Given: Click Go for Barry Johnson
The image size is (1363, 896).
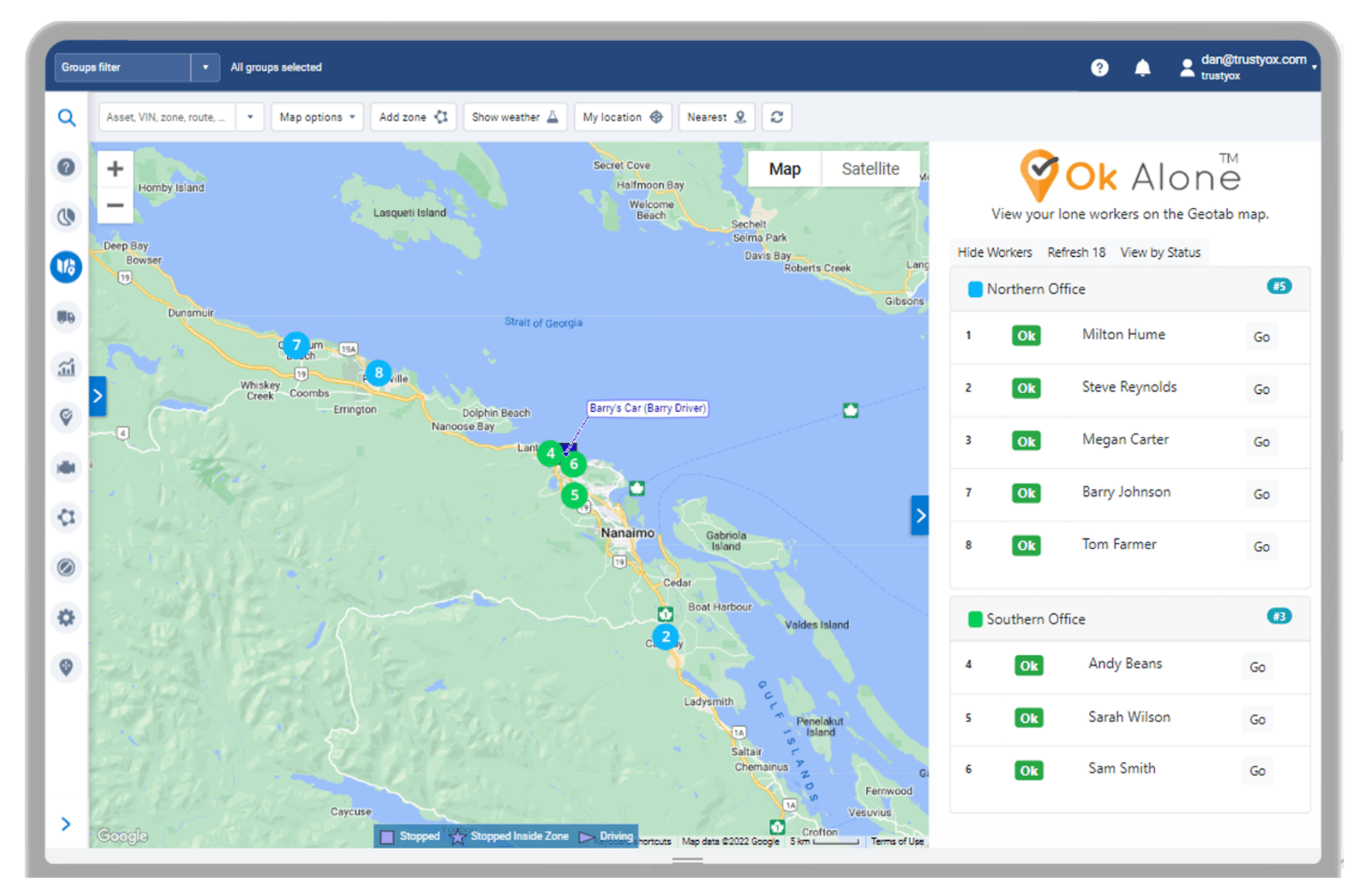Looking at the screenshot, I should click(1261, 494).
